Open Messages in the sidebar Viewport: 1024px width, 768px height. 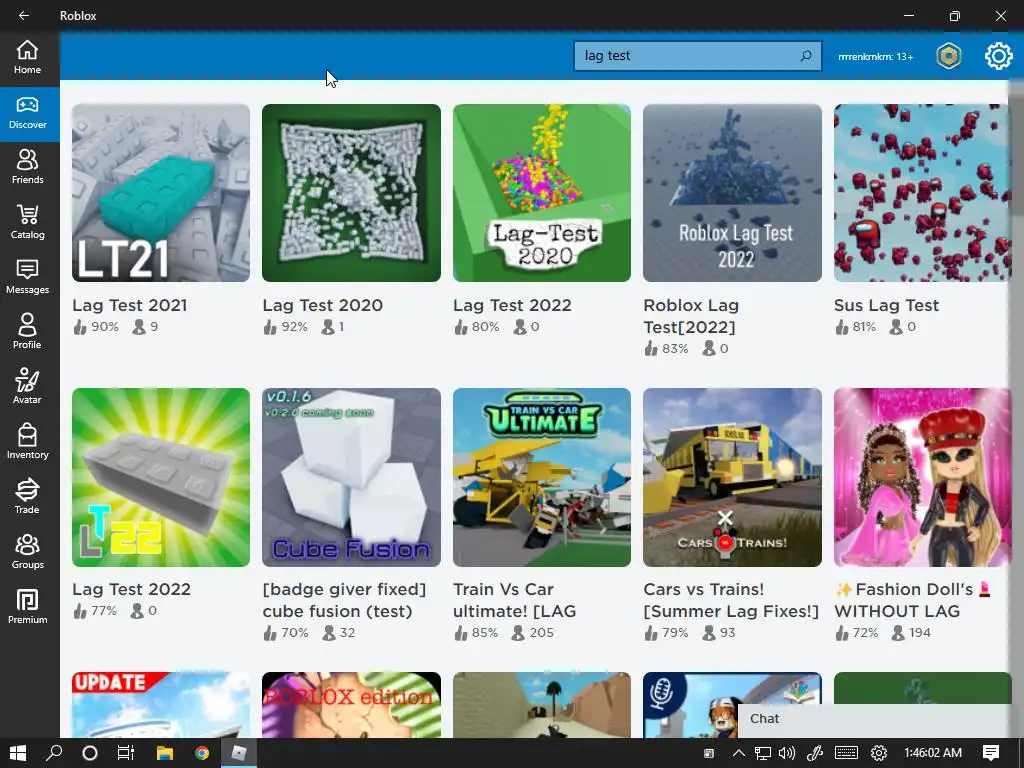click(x=27, y=277)
